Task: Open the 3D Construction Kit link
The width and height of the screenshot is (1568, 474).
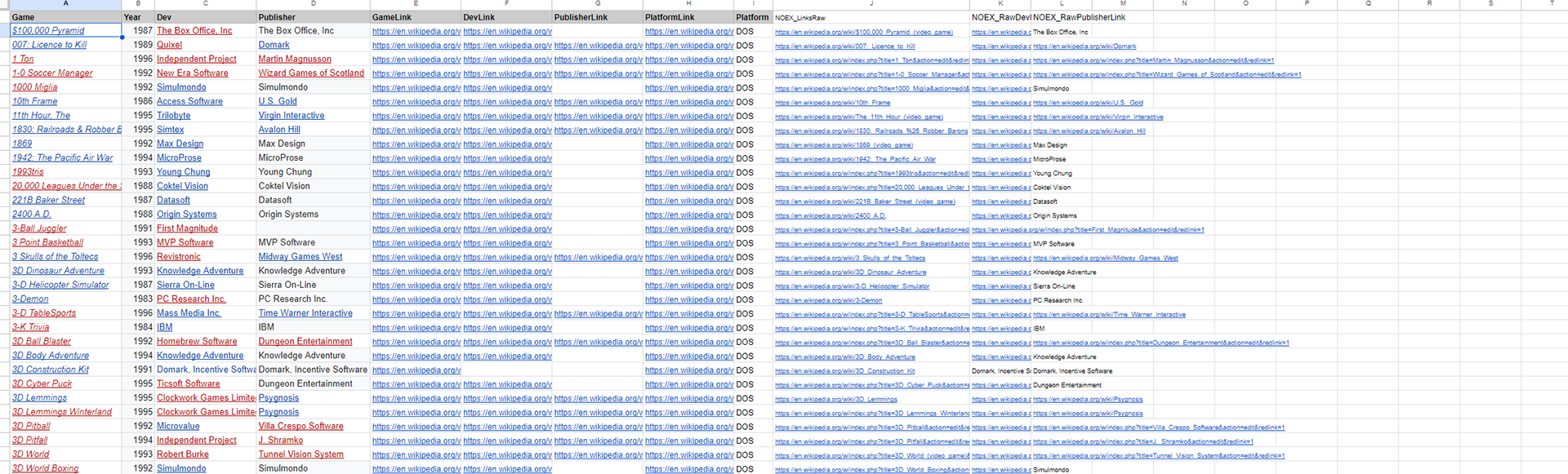Action: (x=51, y=370)
